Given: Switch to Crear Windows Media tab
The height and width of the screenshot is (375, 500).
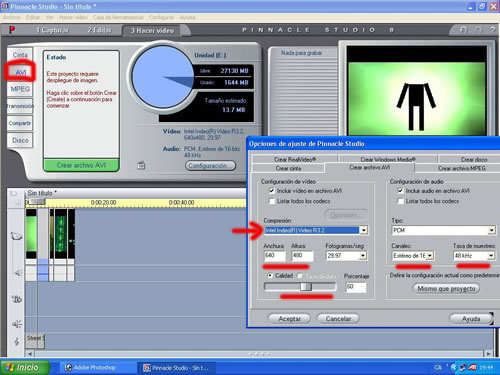Looking at the screenshot, I should coord(388,159).
